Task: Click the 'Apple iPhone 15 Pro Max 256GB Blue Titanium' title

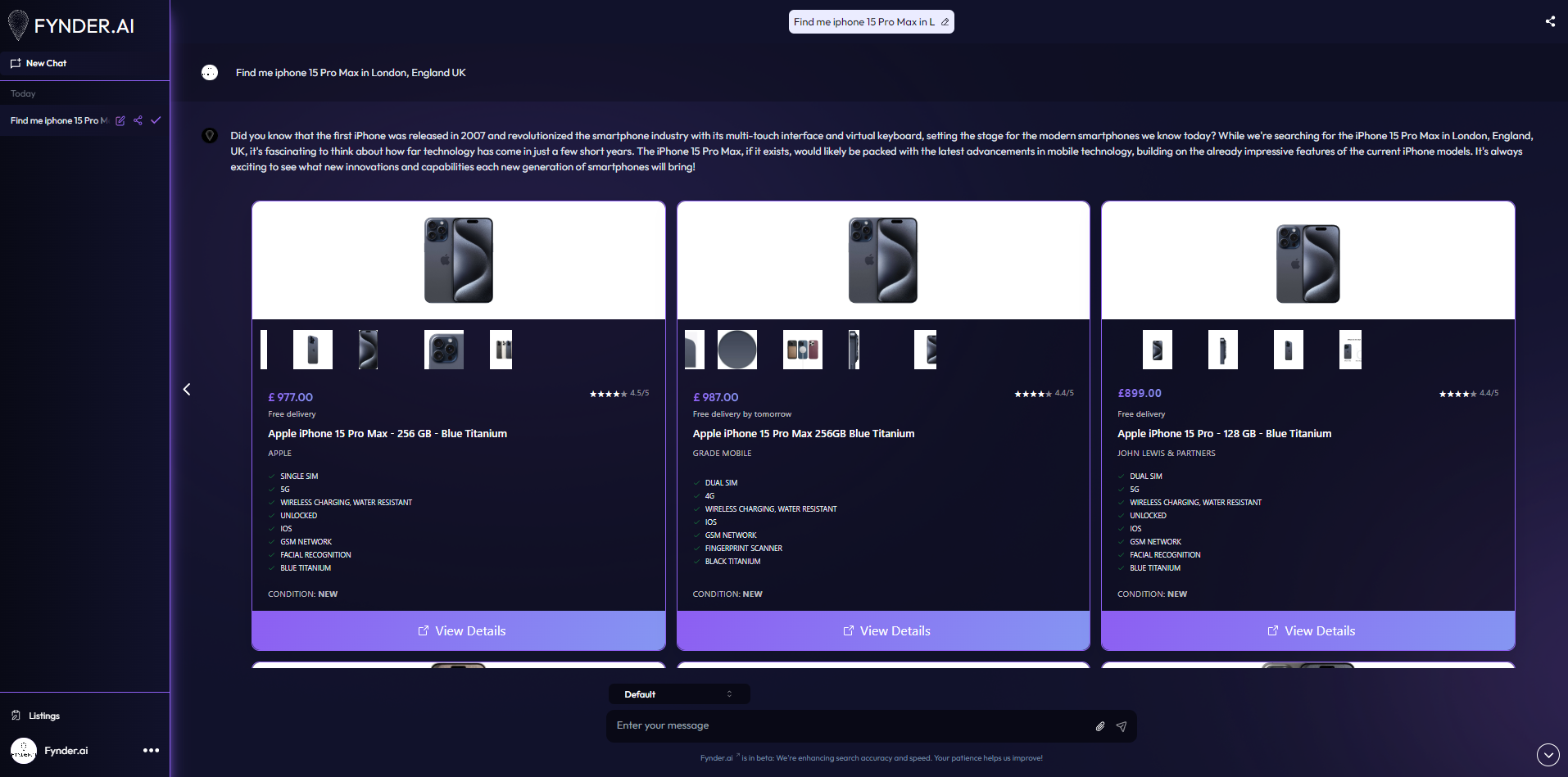Action: (x=804, y=434)
